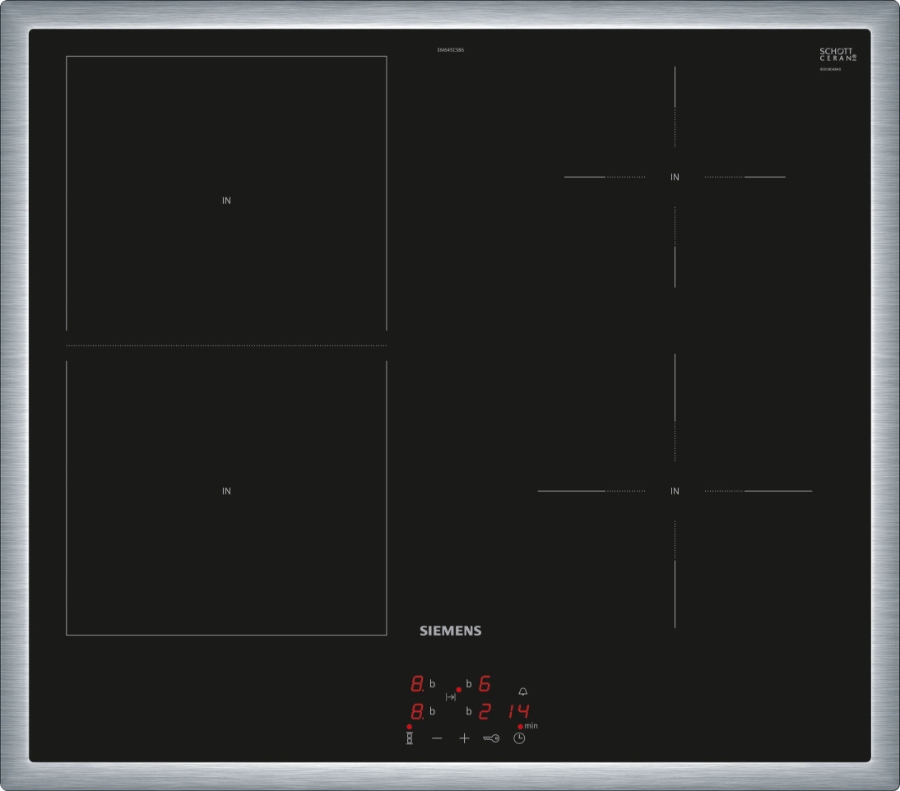Tap the timer display reading 14
The height and width of the screenshot is (791, 900).
519,712
